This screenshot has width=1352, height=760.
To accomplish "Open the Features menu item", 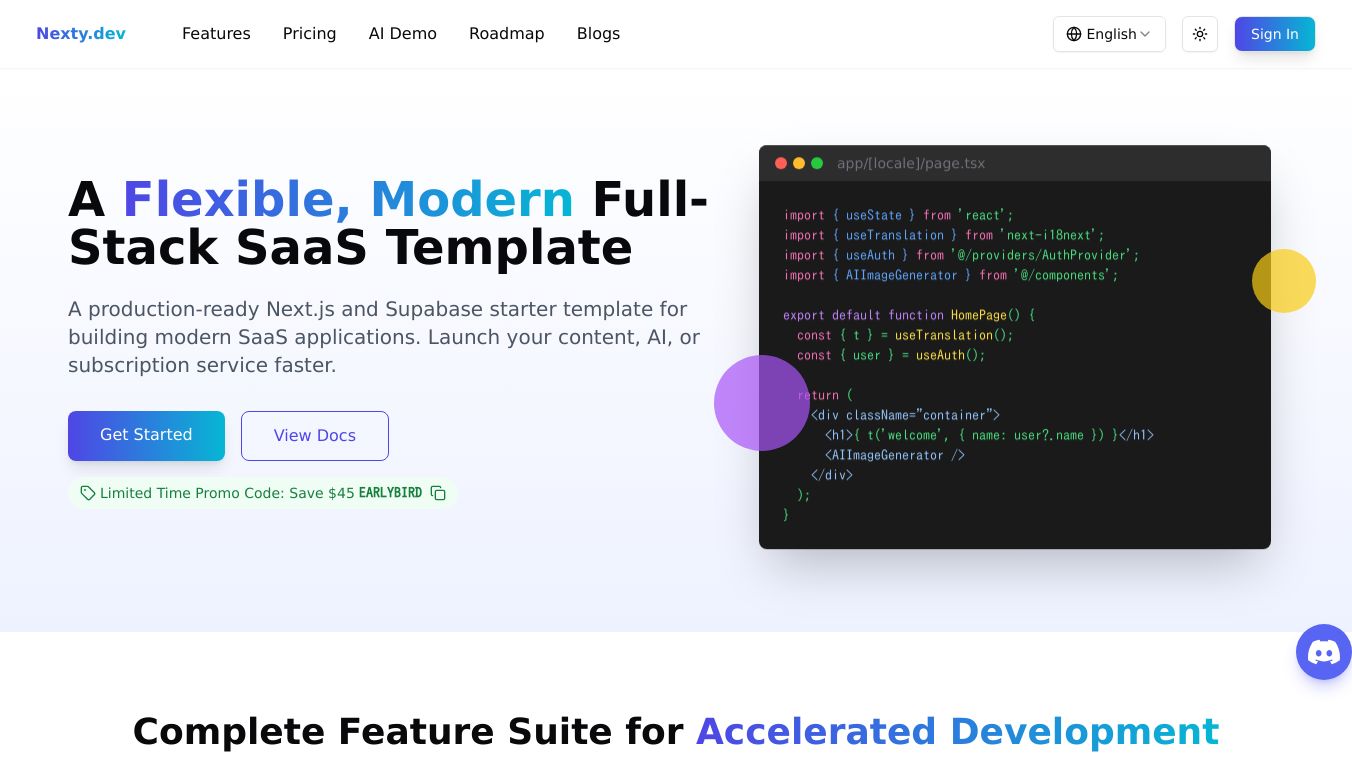I will point(216,34).
